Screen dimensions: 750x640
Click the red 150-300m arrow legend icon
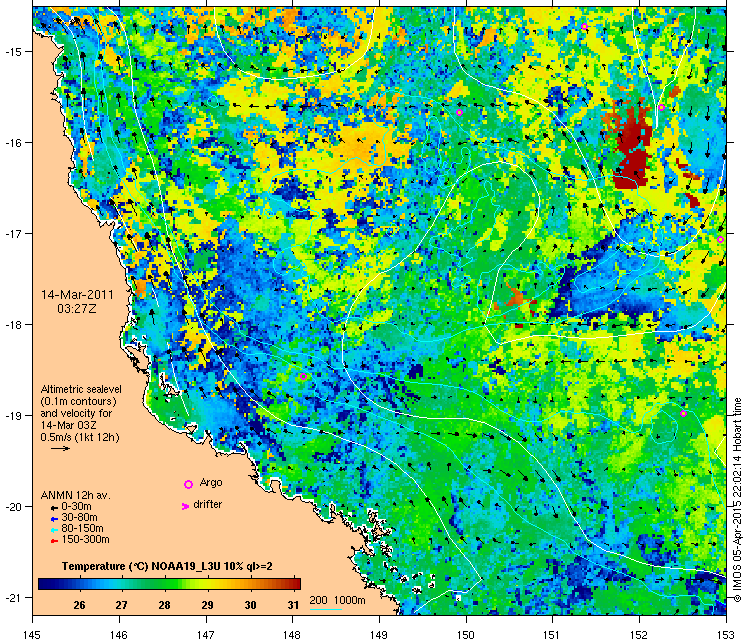click(x=54, y=541)
